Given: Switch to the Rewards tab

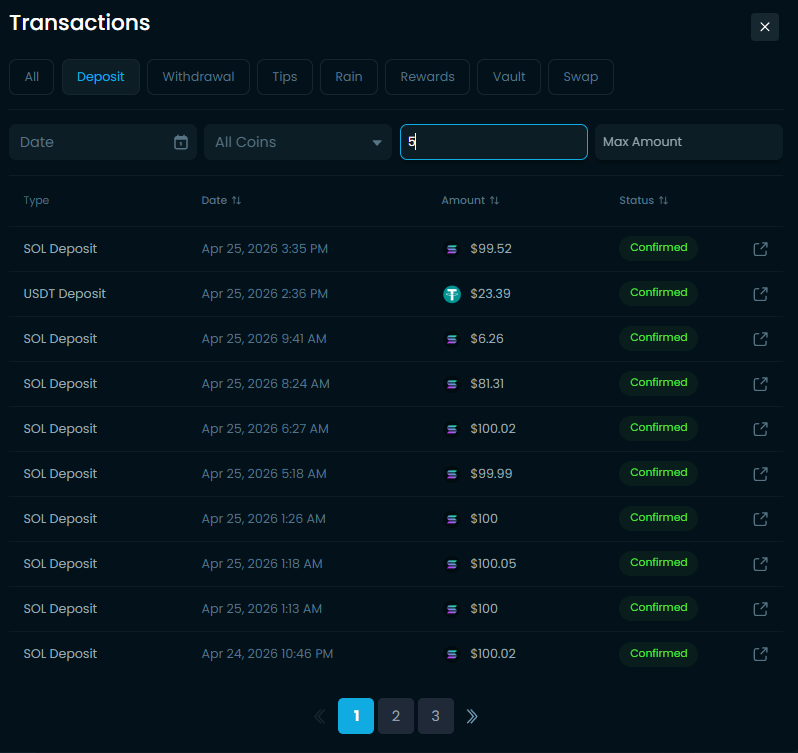Looking at the screenshot, I should (x=428, y=77).
